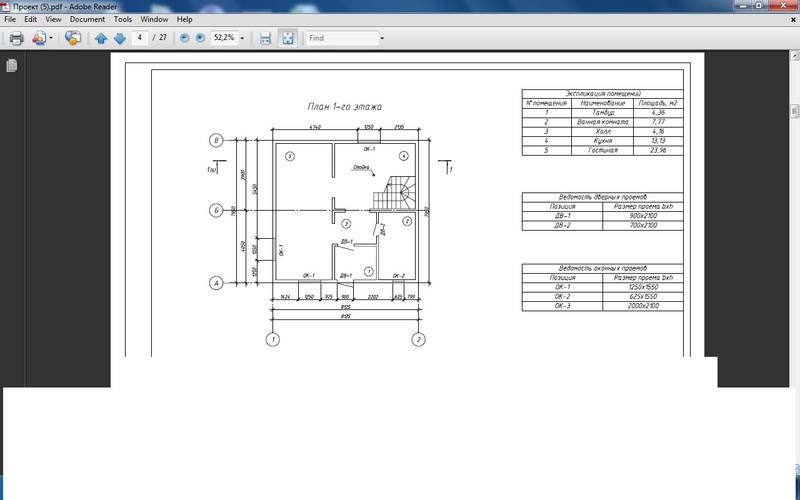The image size is (800, 500).
Task: Click window size '625x1550'
Action: tap(643, 296)
